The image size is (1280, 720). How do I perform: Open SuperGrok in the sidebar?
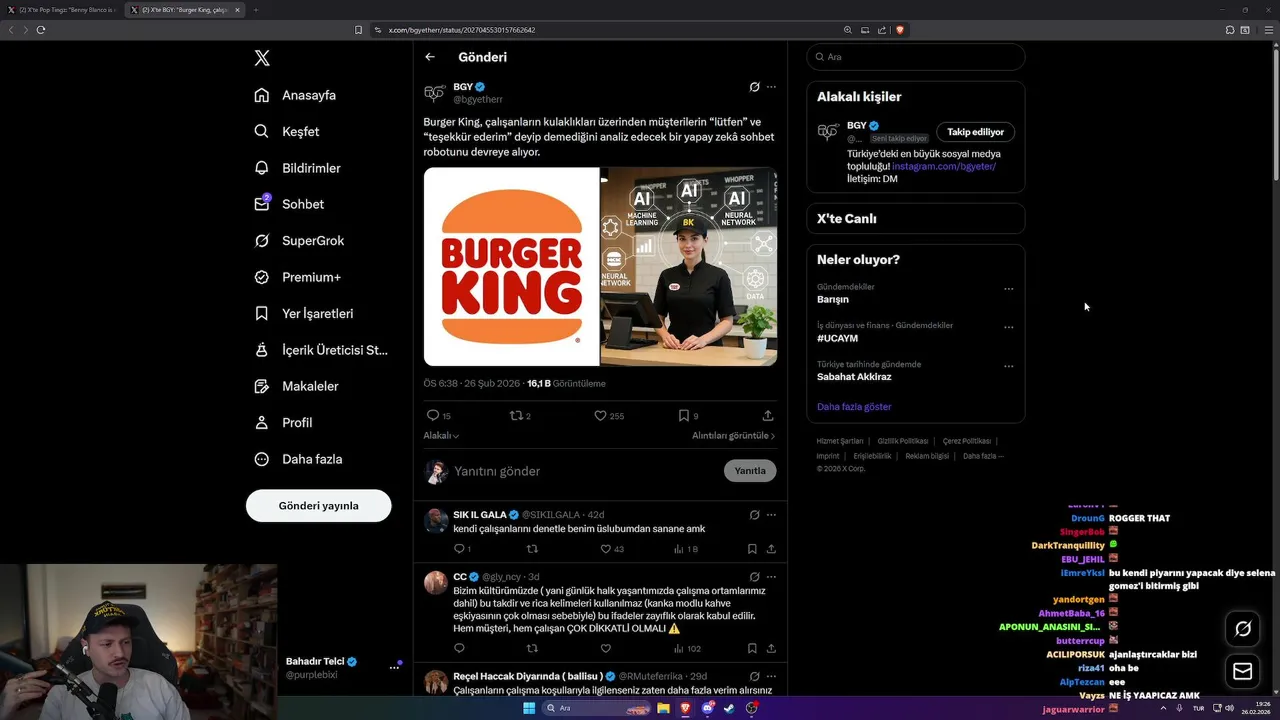click(x=299, y=241)
